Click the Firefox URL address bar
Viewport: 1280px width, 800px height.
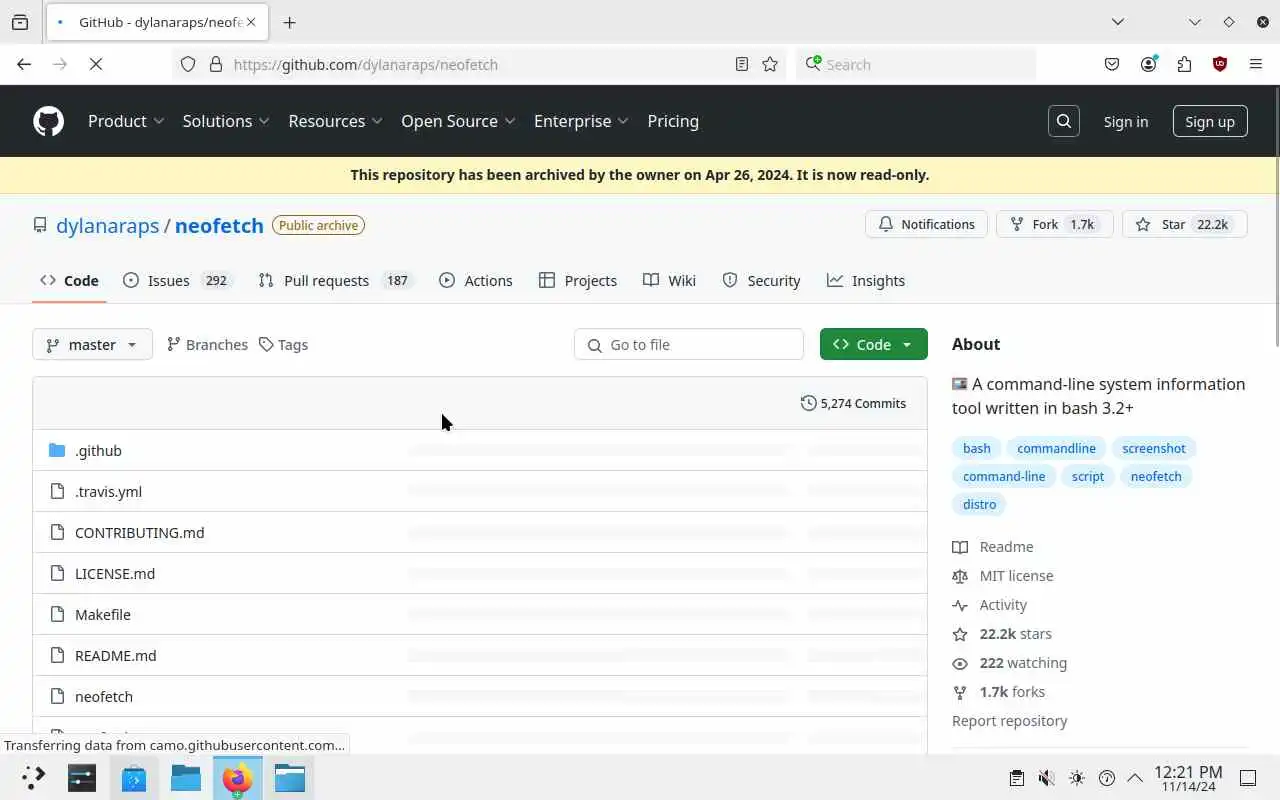tap(480, 64)
